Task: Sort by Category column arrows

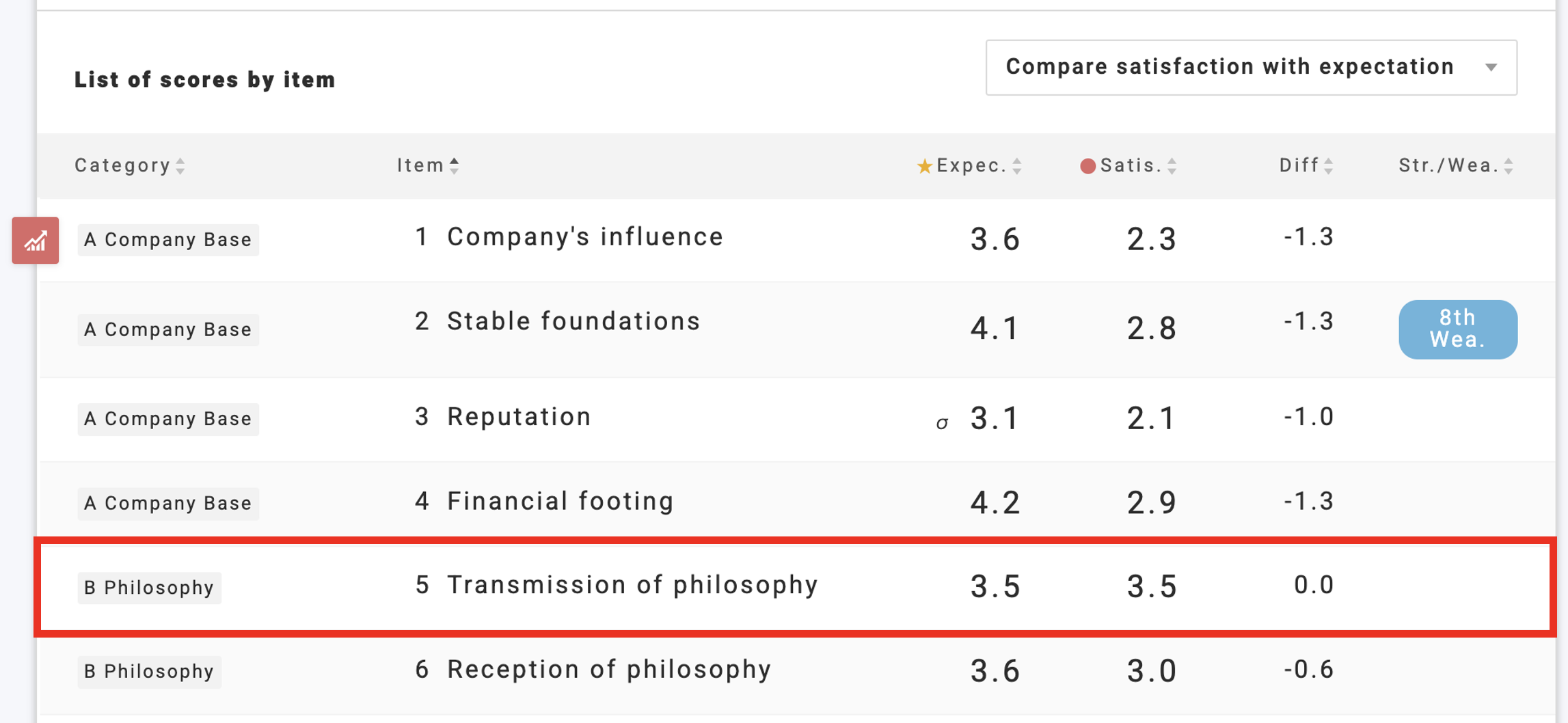Action: click(180, 166)
